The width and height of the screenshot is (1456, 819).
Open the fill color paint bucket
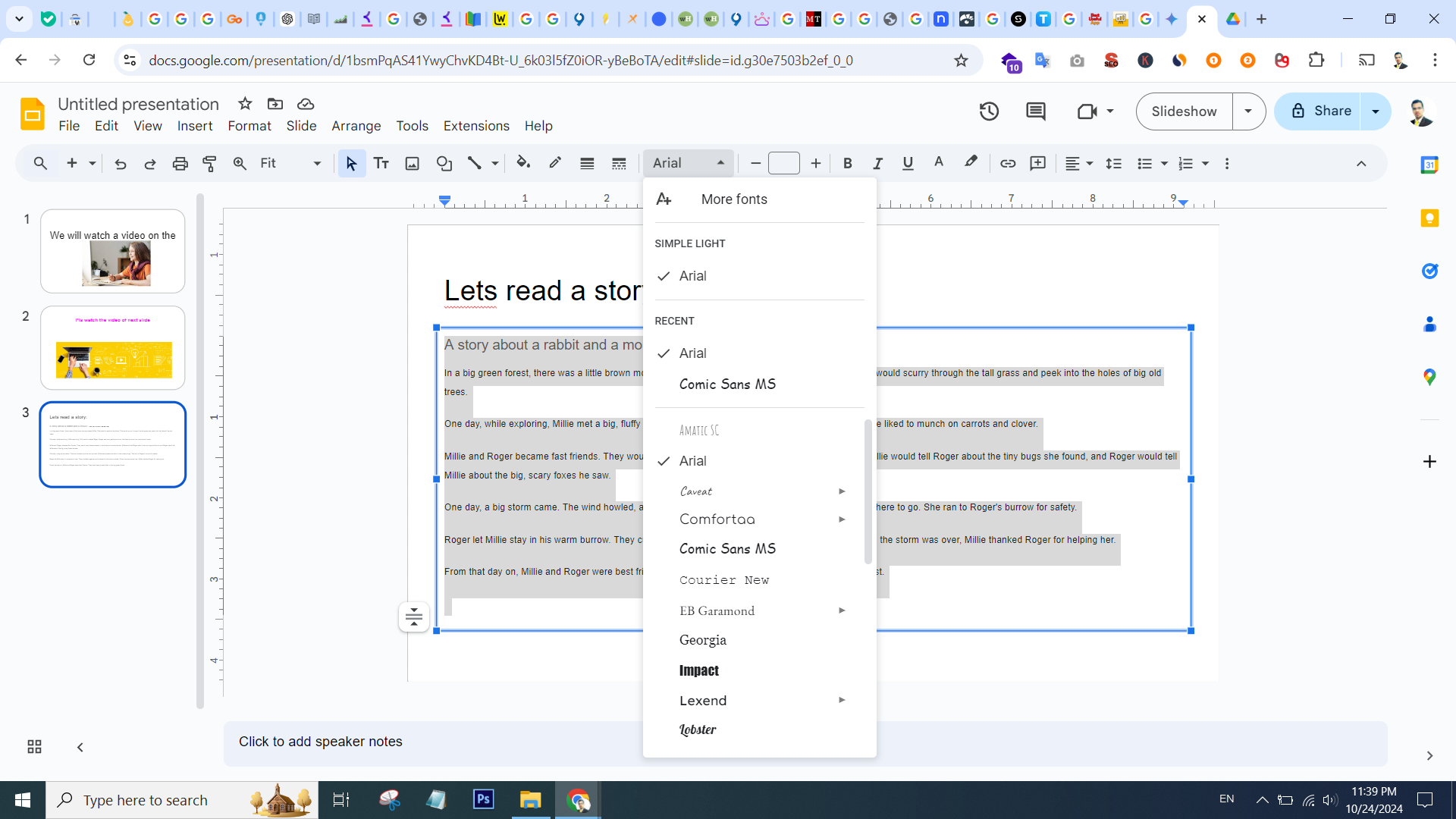pyautogui.click(x=523, y=163)
